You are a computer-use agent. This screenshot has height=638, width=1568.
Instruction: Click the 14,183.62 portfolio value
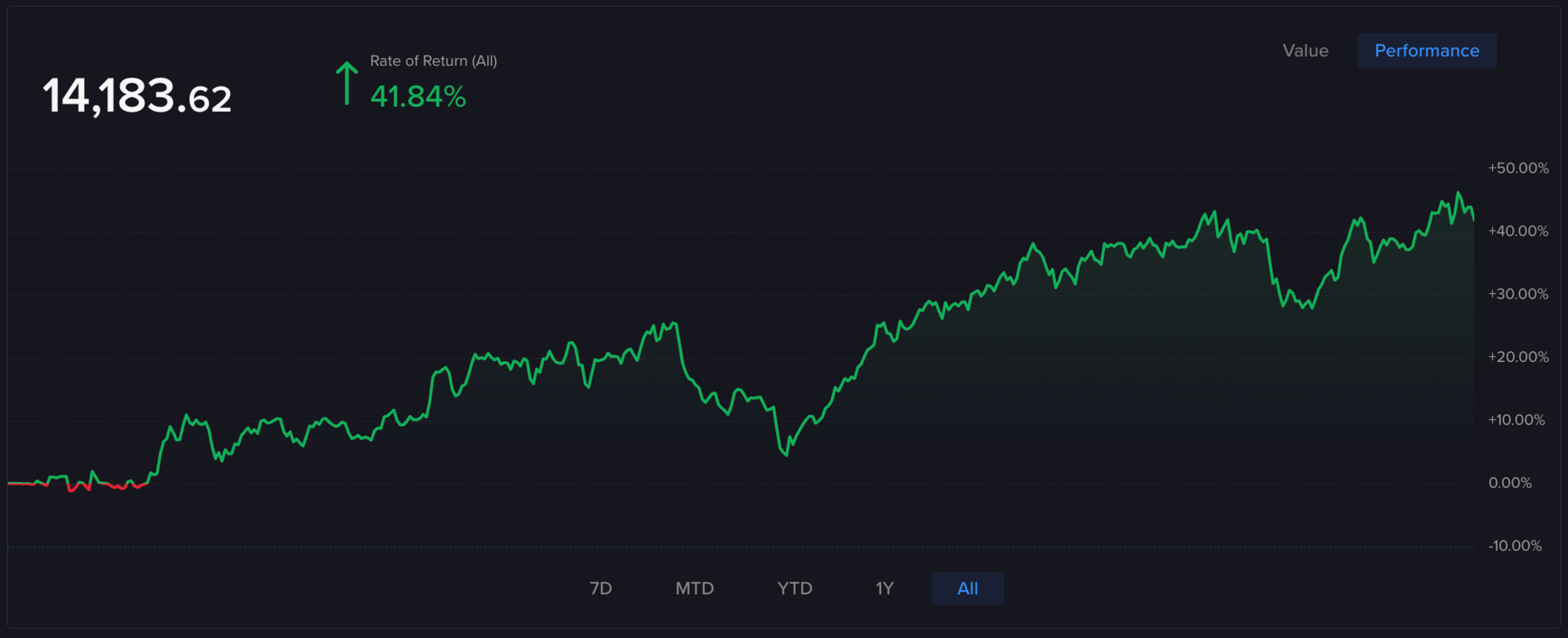pyautogui.click(x=137, y=96)
